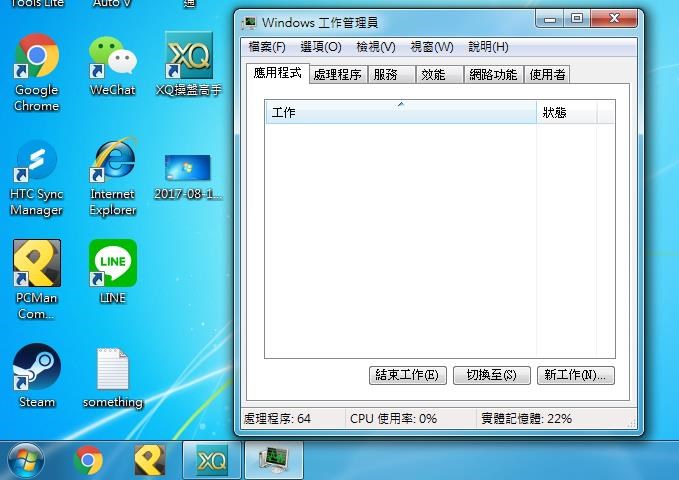Launch WeChat desktop shortcut
Screen dimensions: 679x480
113,65
